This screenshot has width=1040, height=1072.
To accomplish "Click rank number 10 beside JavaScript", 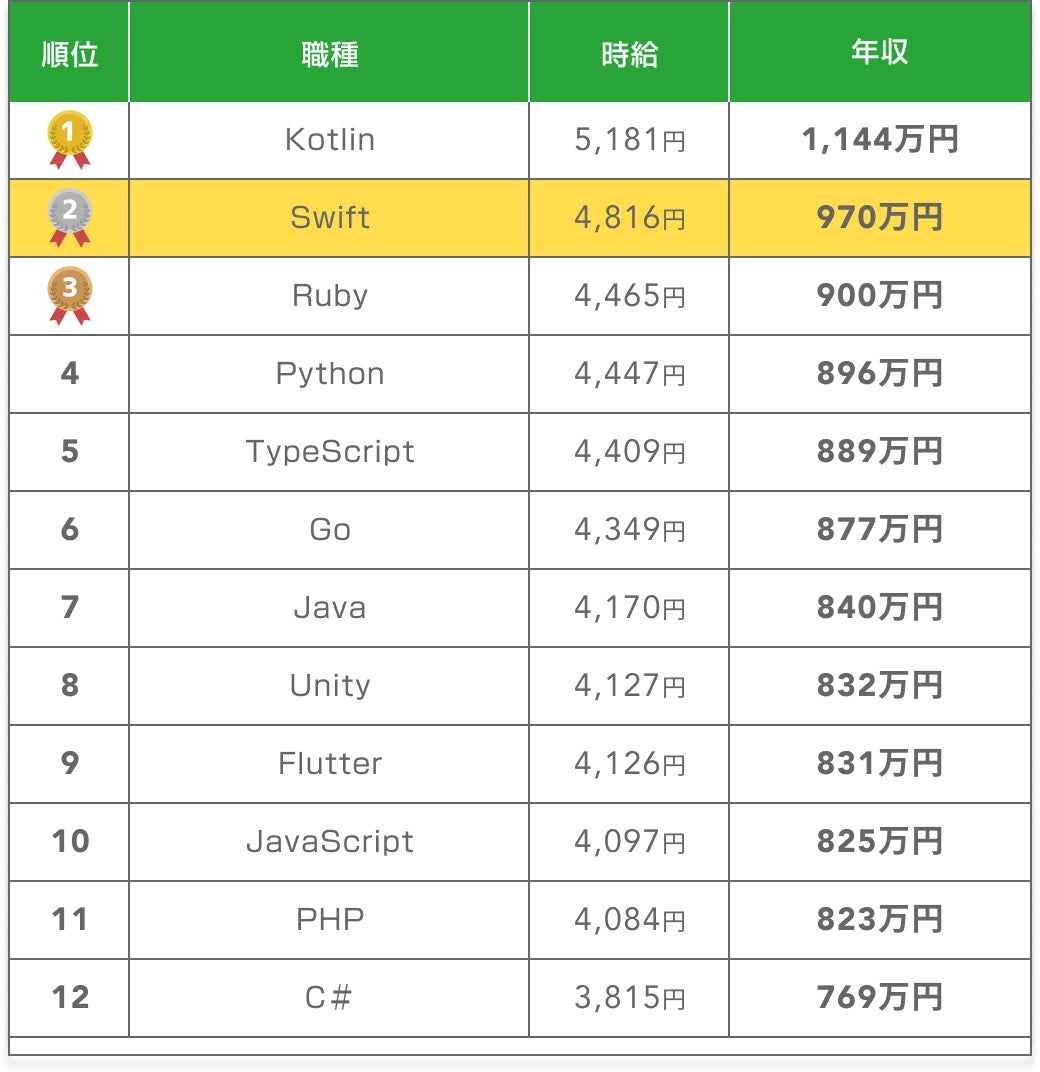I will coord(69,842).
